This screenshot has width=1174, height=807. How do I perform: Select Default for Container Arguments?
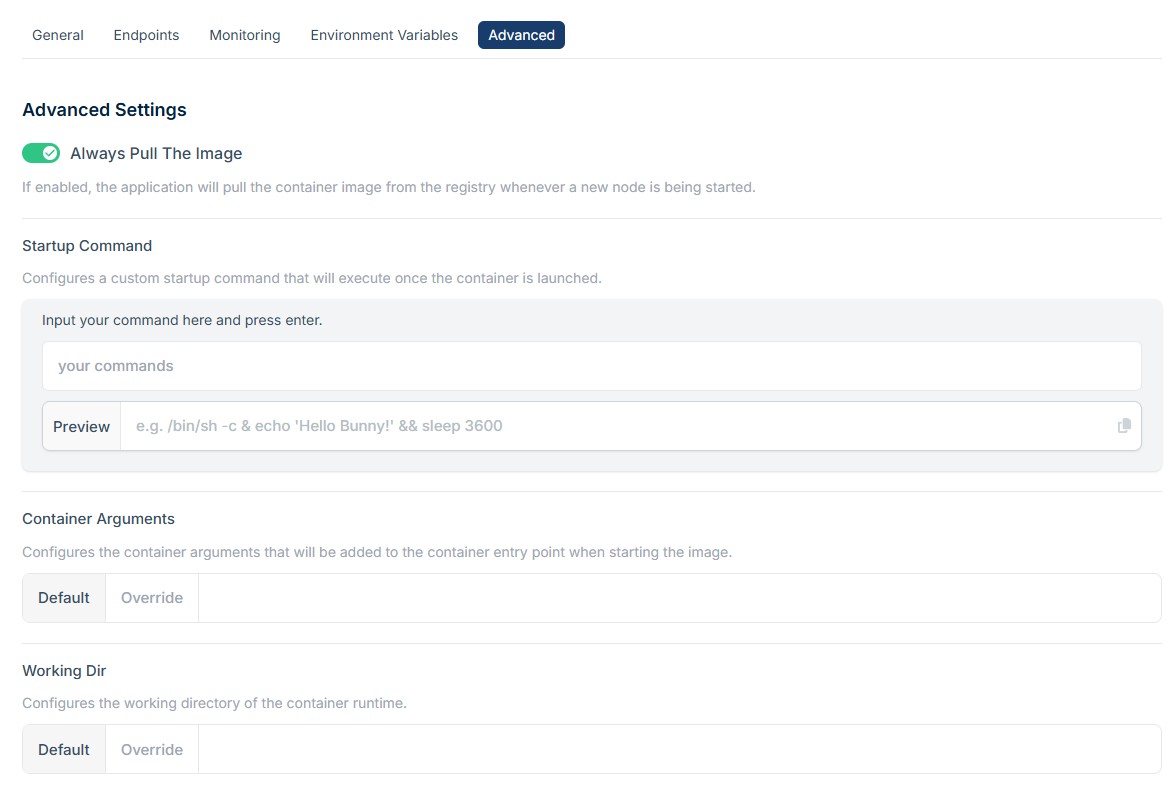click(x=64, y=598)
